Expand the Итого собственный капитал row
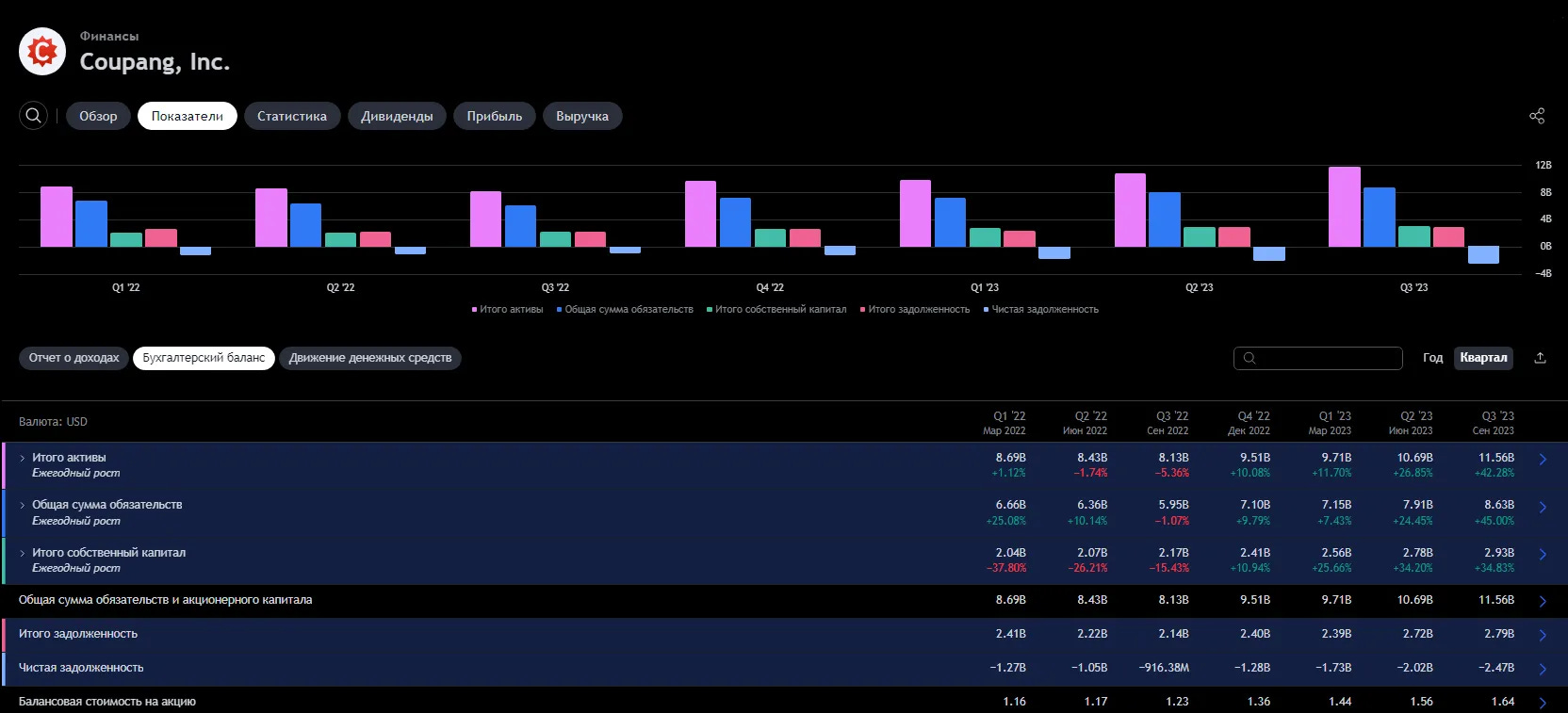 23,553
